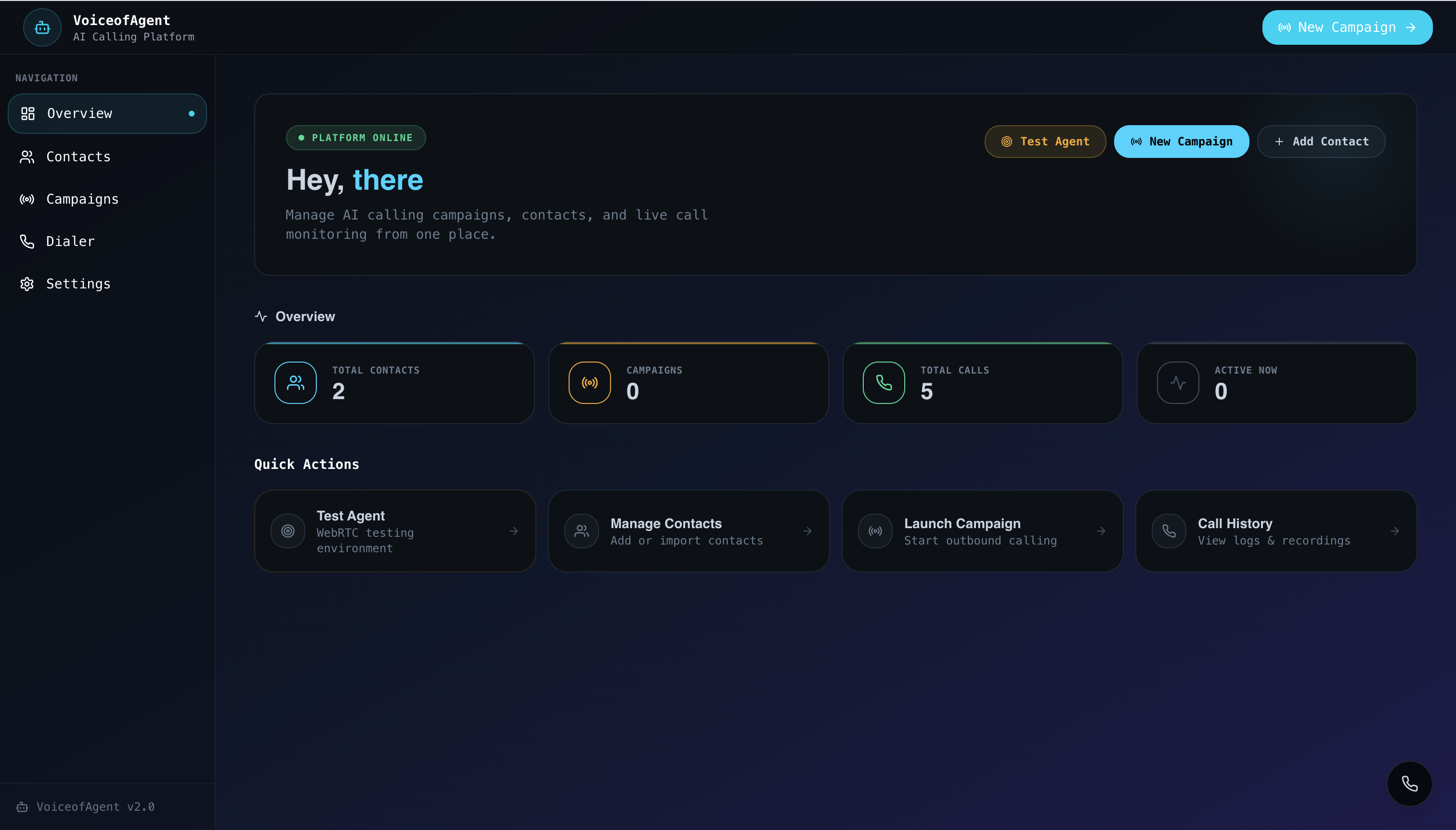The height and width of the screenshot is (830, 1456).
Task: Select Dialer in the navigation
Action: 107,241
